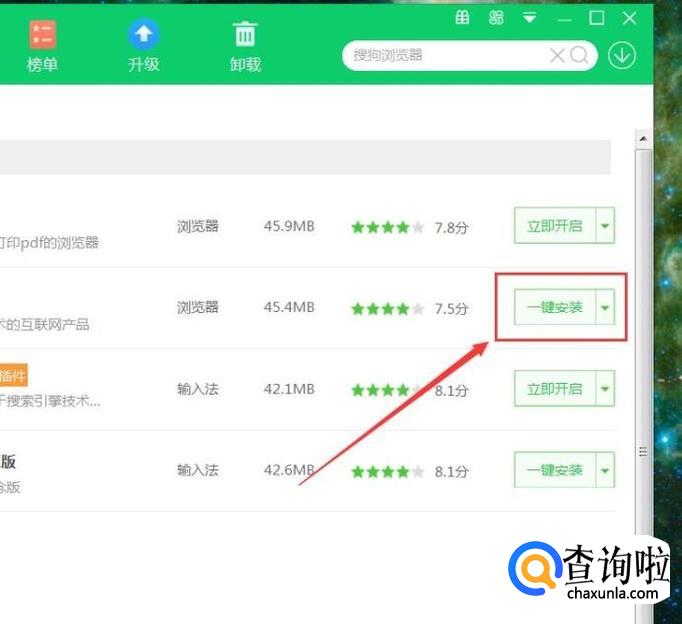The width and height of the screenshot is (682, 624).
Task: Open the 卸载 uninstall tab
Action: (x=245, y=47)
